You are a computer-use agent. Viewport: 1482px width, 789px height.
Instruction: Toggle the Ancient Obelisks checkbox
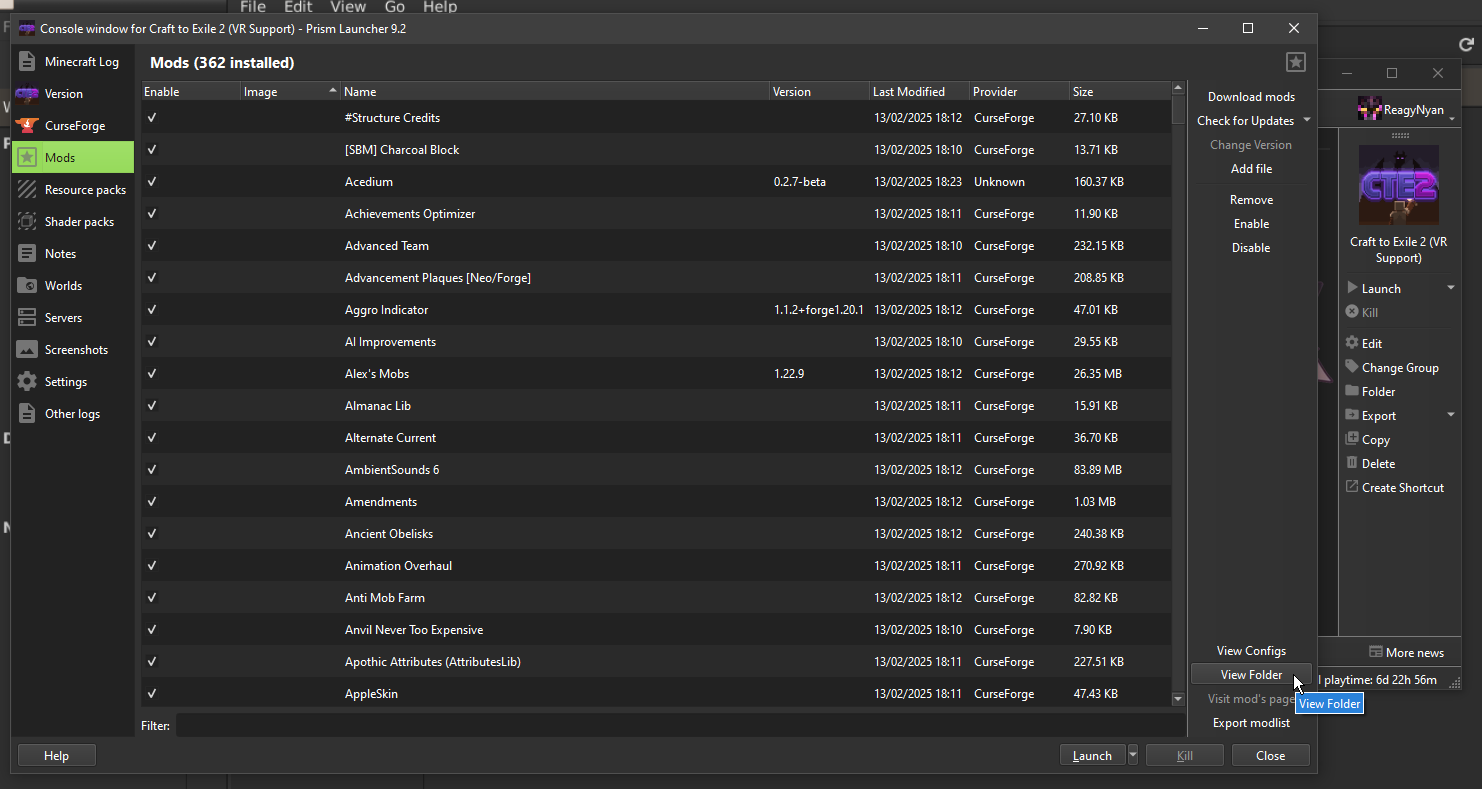pos(152,534)
